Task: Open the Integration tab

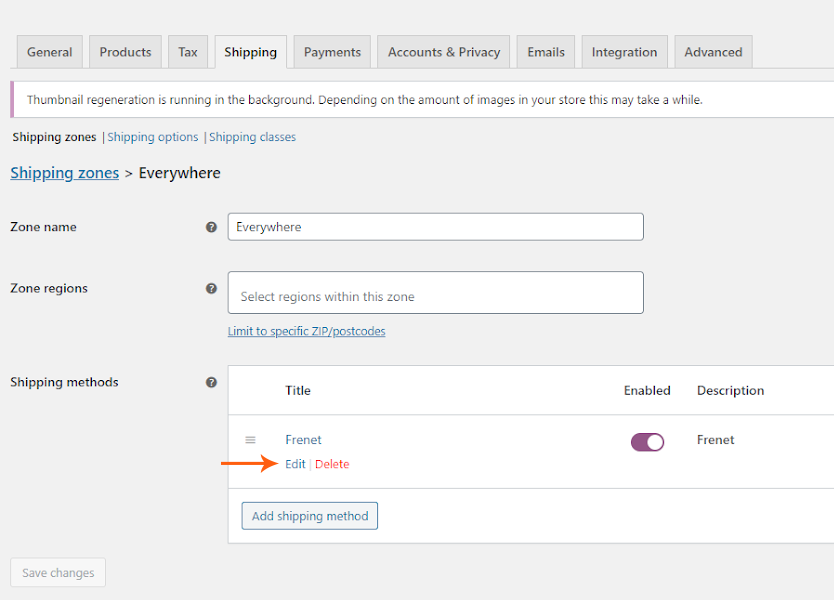Action: pos(624,52)
